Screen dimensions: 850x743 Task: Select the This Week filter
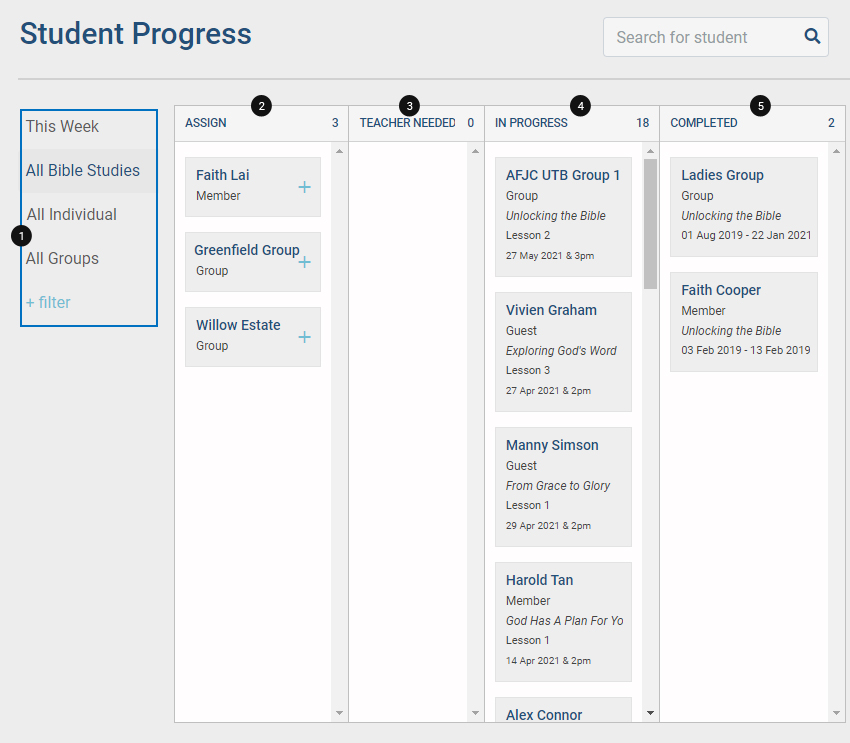click(89, 127)
